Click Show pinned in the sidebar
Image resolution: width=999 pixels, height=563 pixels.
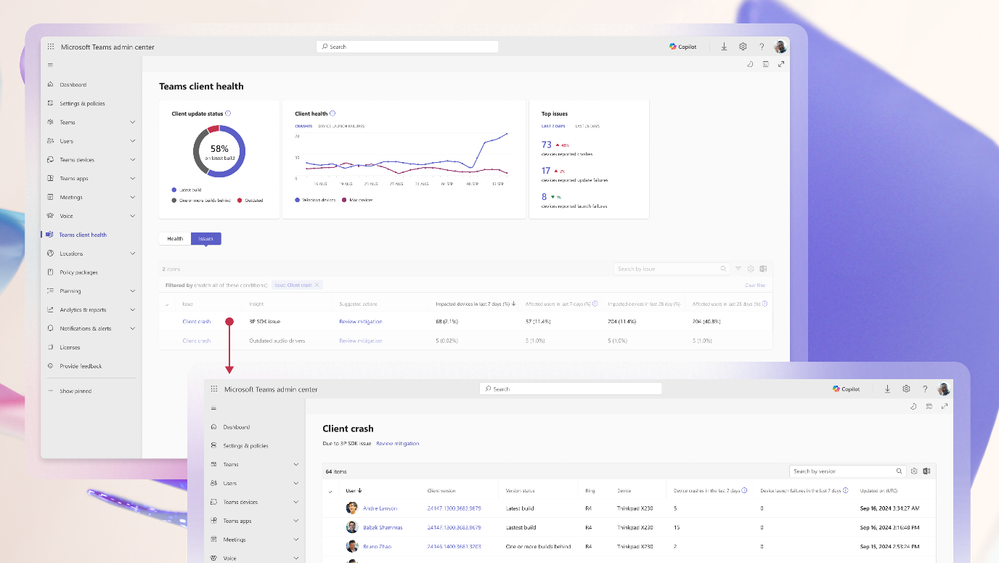tap(75, 391)
